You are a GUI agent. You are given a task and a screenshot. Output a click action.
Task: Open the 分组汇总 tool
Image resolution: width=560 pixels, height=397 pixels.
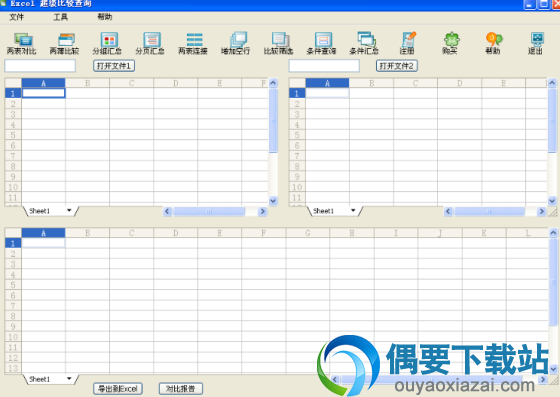[x=107, y=44]
